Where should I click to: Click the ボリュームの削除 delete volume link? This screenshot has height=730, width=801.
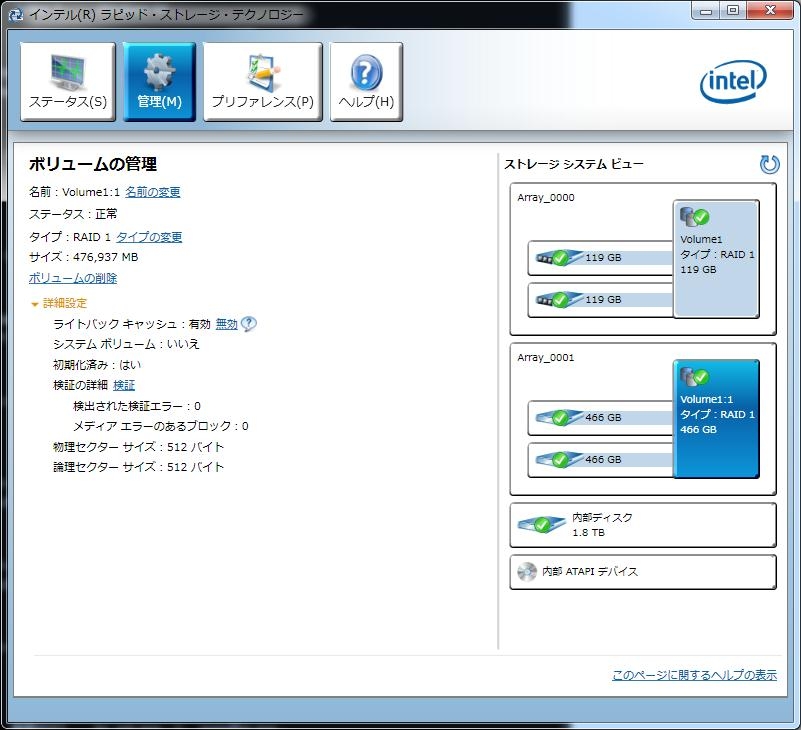click(x=73, y=278)
